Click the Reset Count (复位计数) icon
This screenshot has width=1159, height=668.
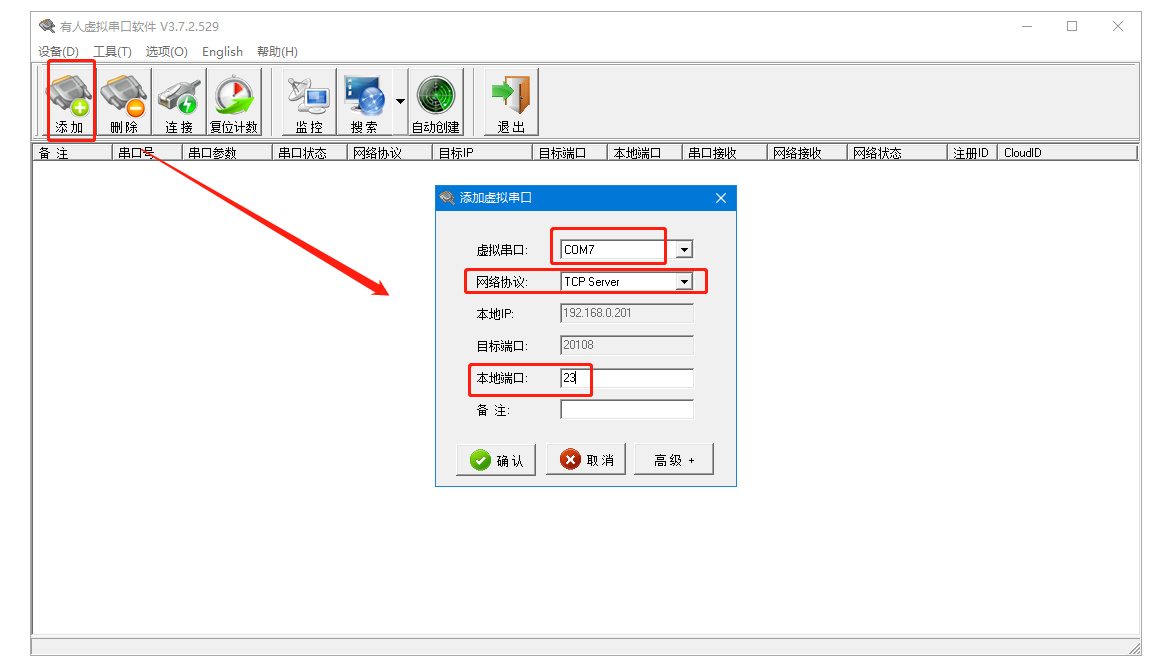[234, 102]
